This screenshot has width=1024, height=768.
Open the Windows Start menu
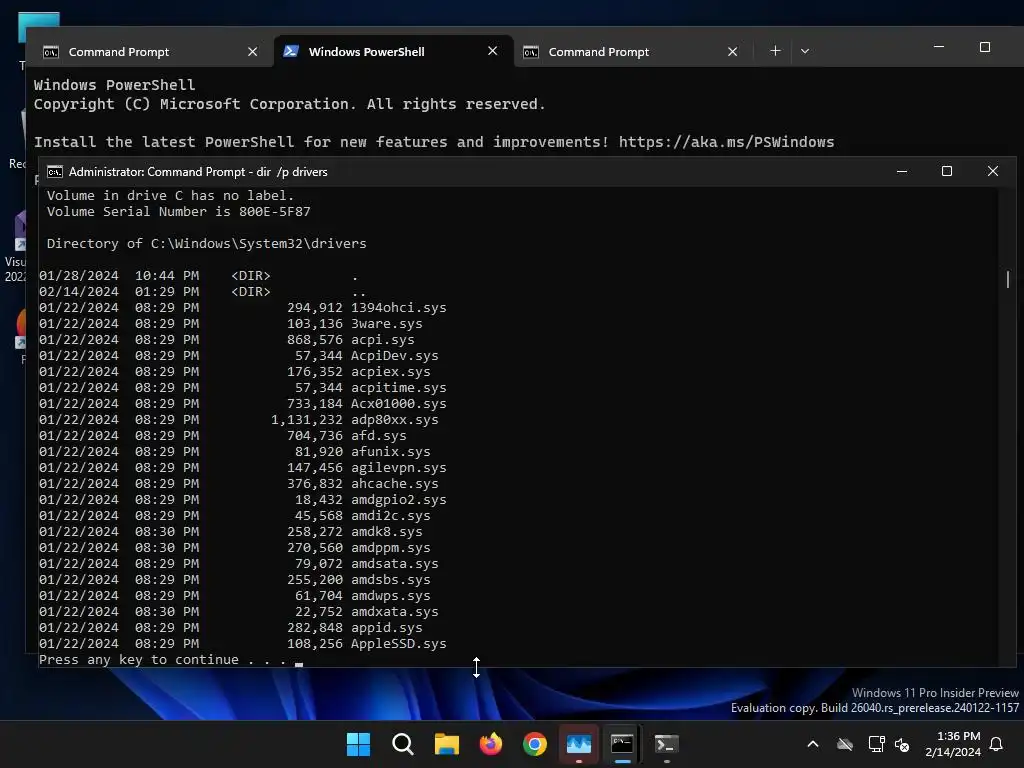tap(358, 744)
